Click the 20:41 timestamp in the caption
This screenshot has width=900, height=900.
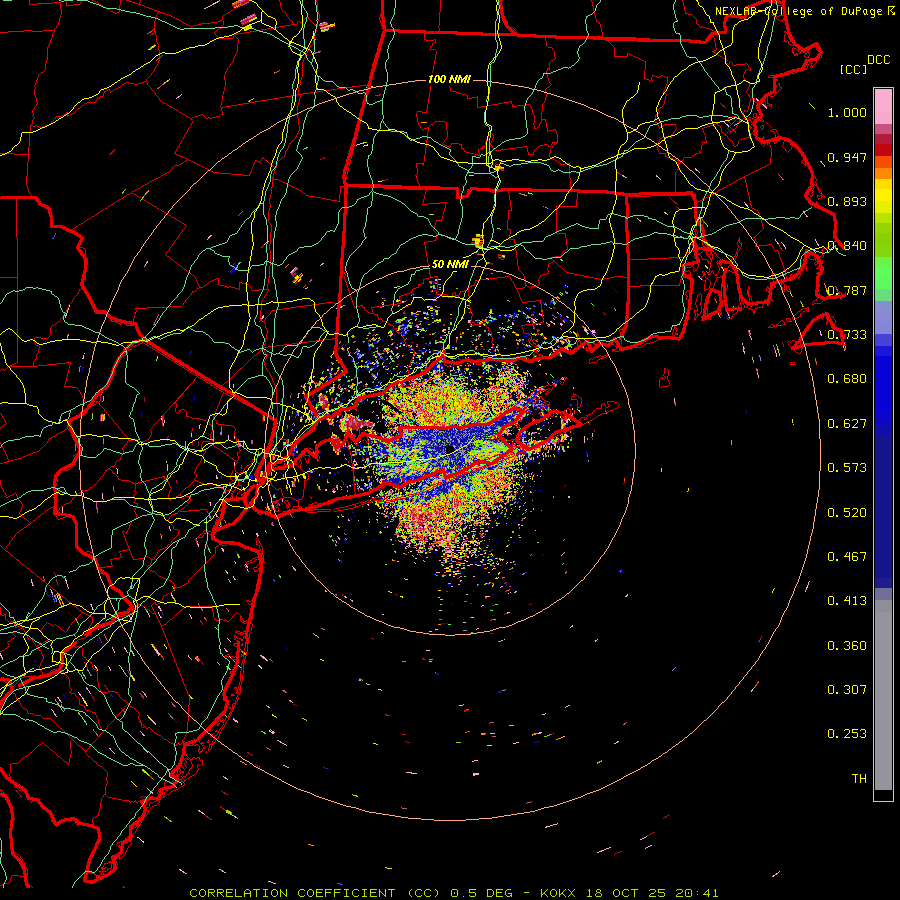697,893
